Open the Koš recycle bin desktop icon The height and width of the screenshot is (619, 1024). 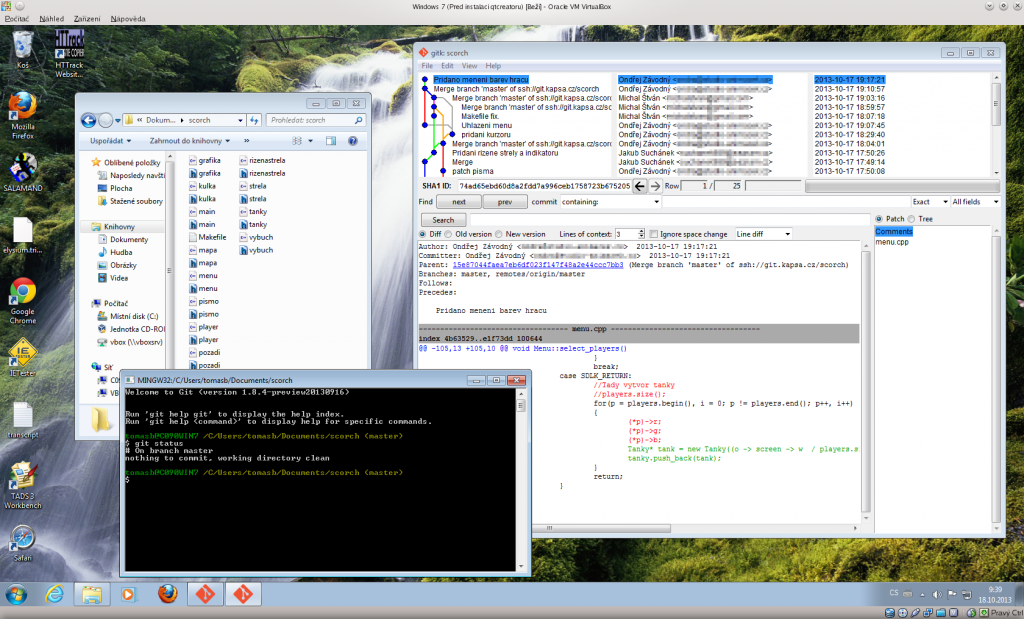point(22,49)
